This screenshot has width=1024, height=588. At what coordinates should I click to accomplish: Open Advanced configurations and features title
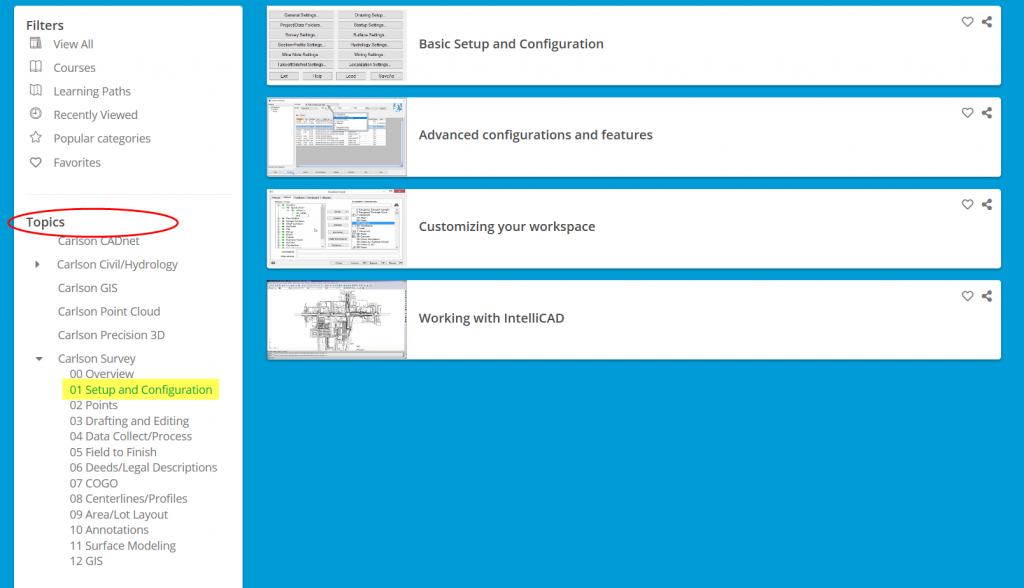click(536, 135)
